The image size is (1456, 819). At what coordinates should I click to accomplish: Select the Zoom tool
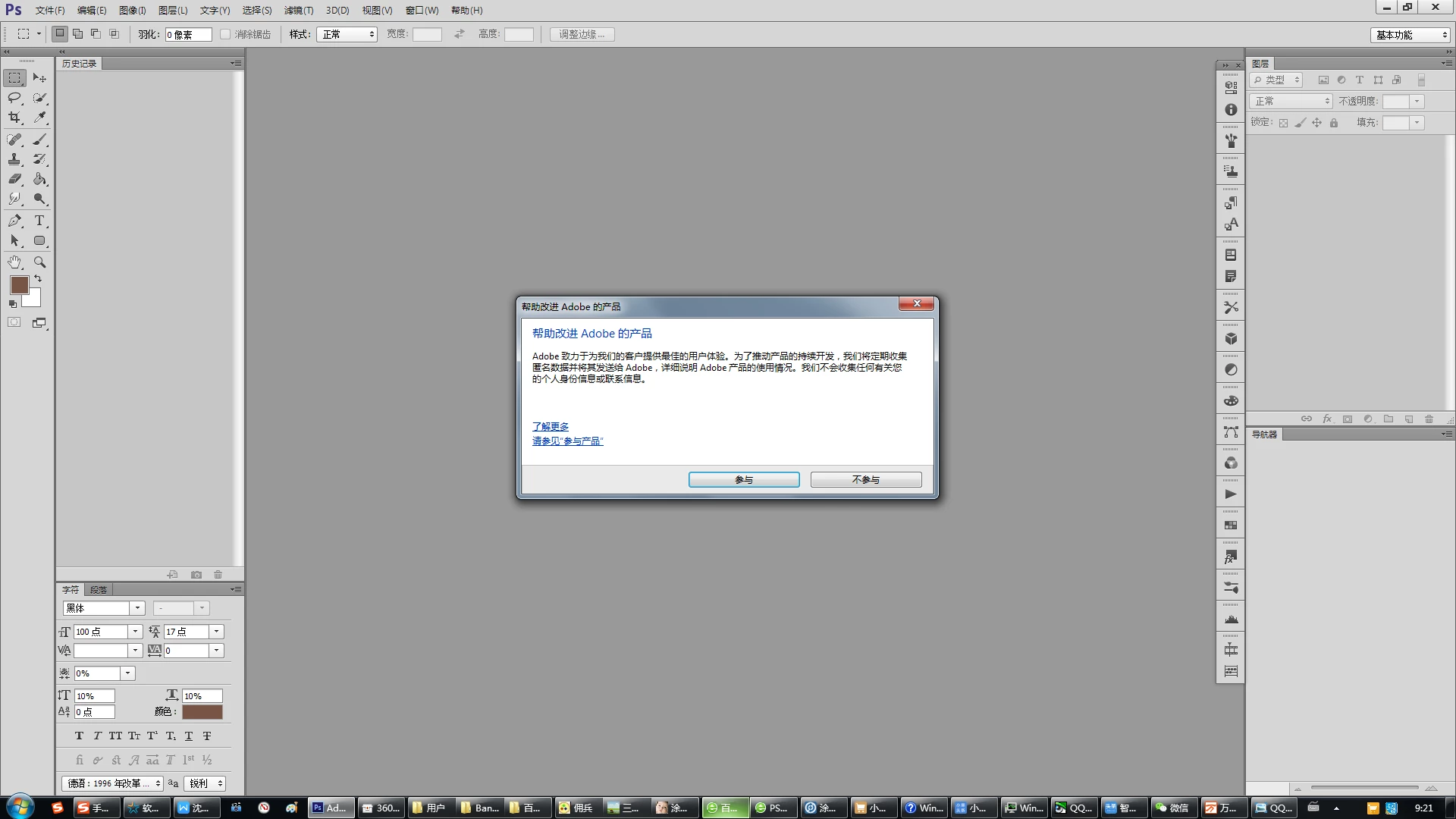point(39,262)
